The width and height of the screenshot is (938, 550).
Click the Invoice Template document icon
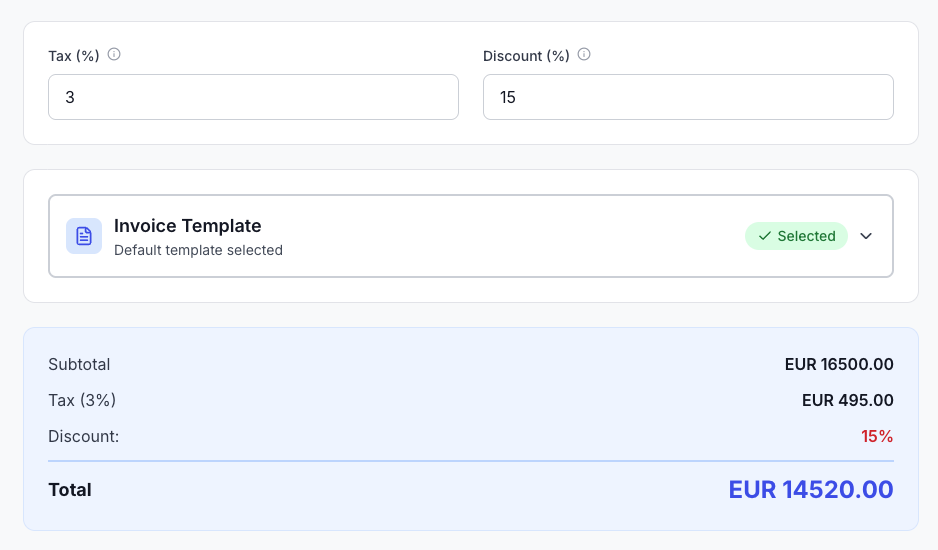pos(84,236)
